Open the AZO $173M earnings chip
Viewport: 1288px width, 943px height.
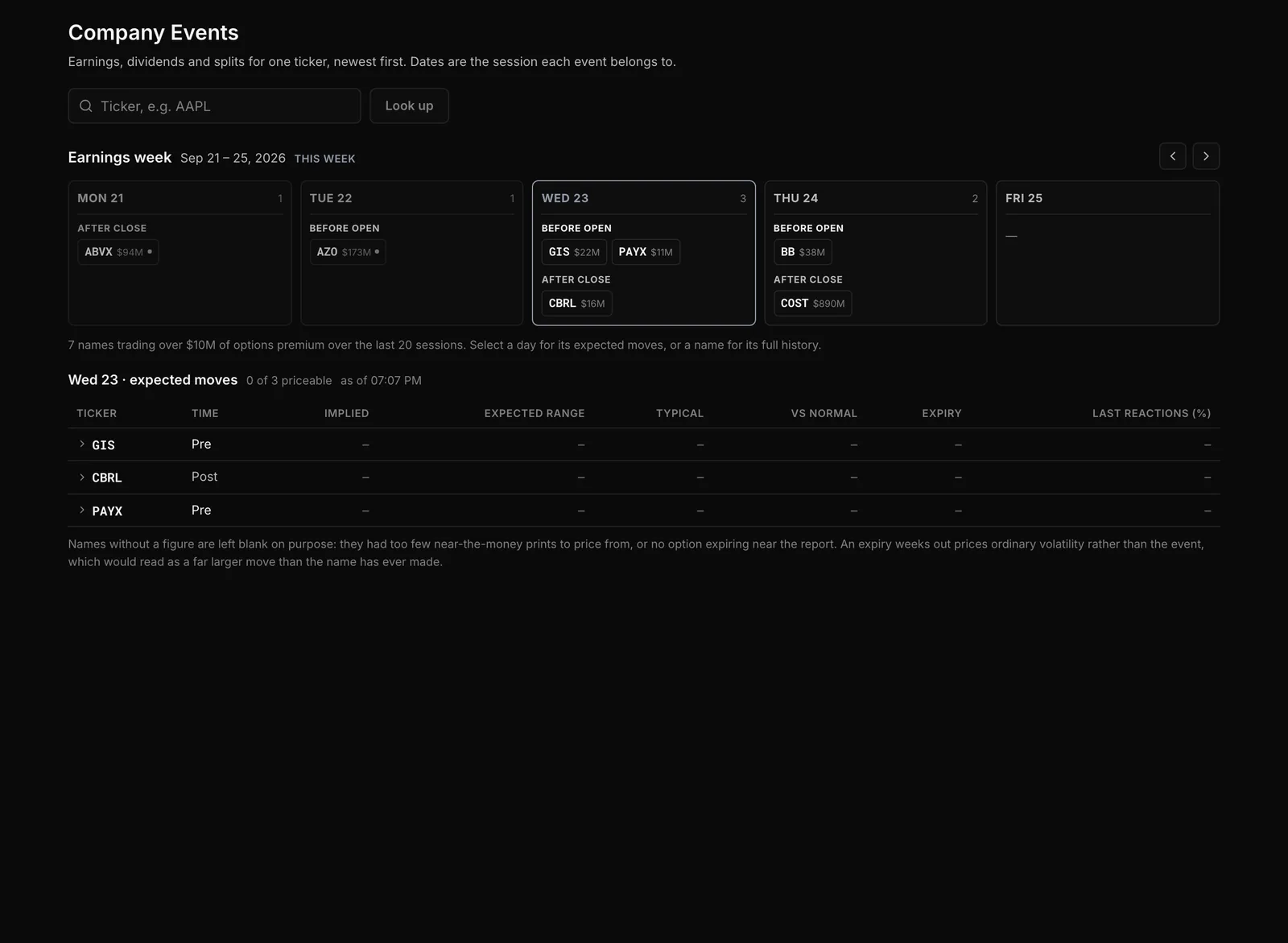[348, 252]
